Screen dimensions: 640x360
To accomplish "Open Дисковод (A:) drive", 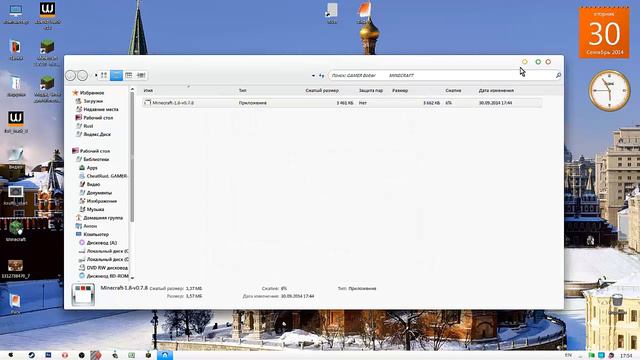I will click(x=101, y=243).
